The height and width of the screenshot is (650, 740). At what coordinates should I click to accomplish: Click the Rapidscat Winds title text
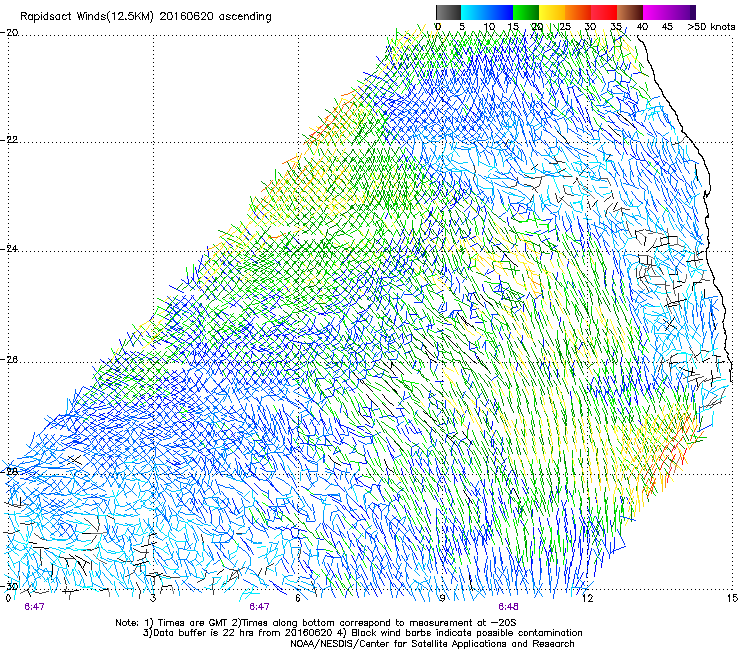[x=146, y=16]
